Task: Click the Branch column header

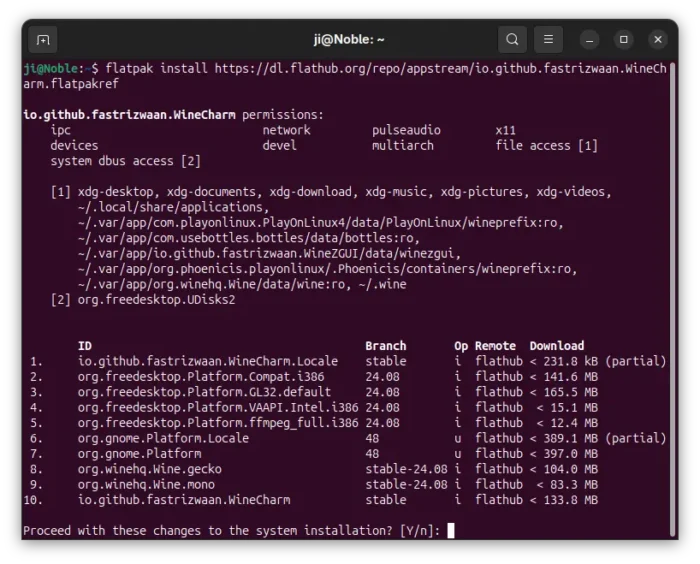Action: click(385, 346)
